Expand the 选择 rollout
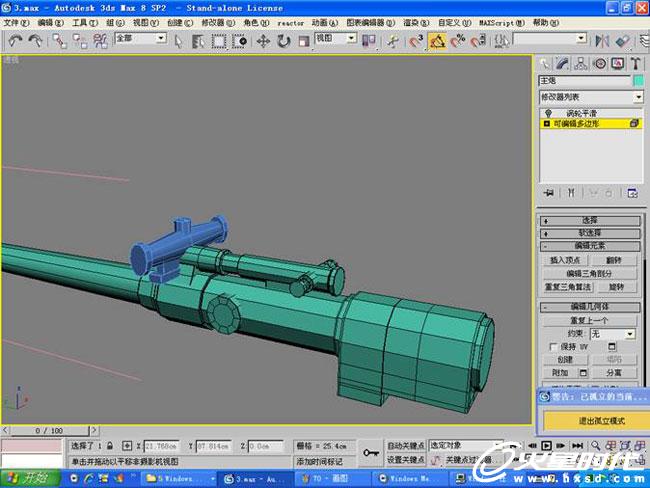The width and height of the screenshot is (650, 488). [x=590, y=221]
